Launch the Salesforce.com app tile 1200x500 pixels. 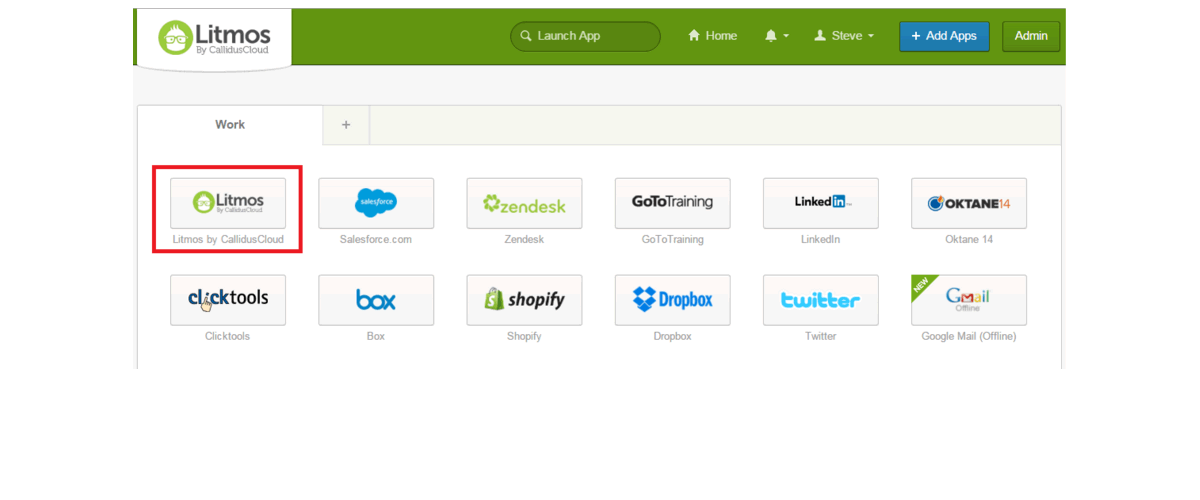pyautogui.click(x=376, y=203)
